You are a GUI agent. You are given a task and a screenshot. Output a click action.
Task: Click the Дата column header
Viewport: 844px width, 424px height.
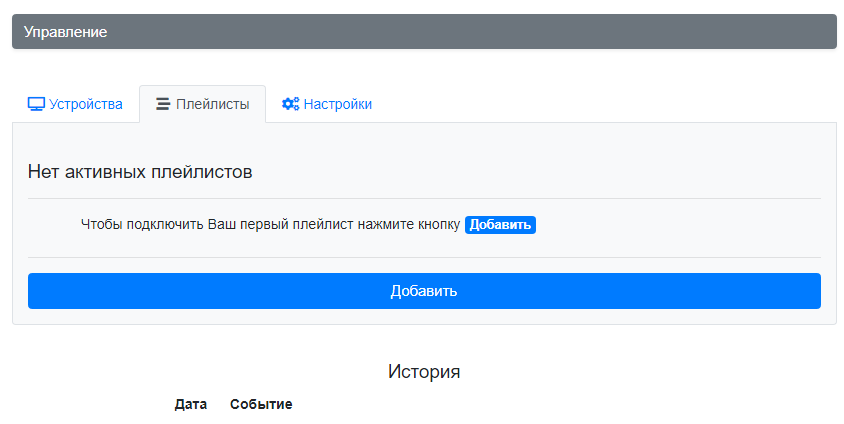191,404
